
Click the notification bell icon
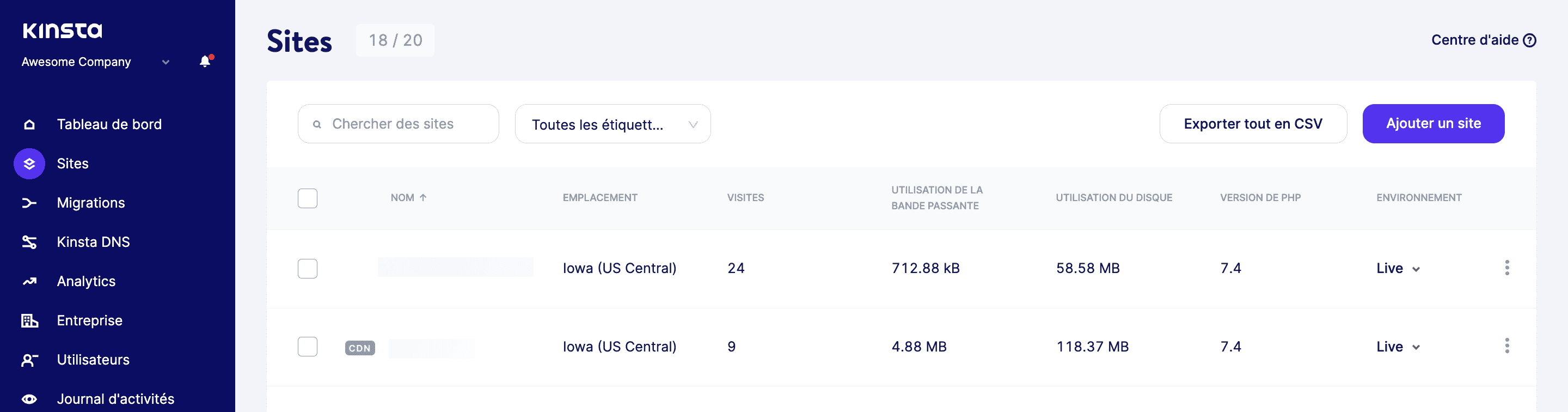click(x=204, y=61)
